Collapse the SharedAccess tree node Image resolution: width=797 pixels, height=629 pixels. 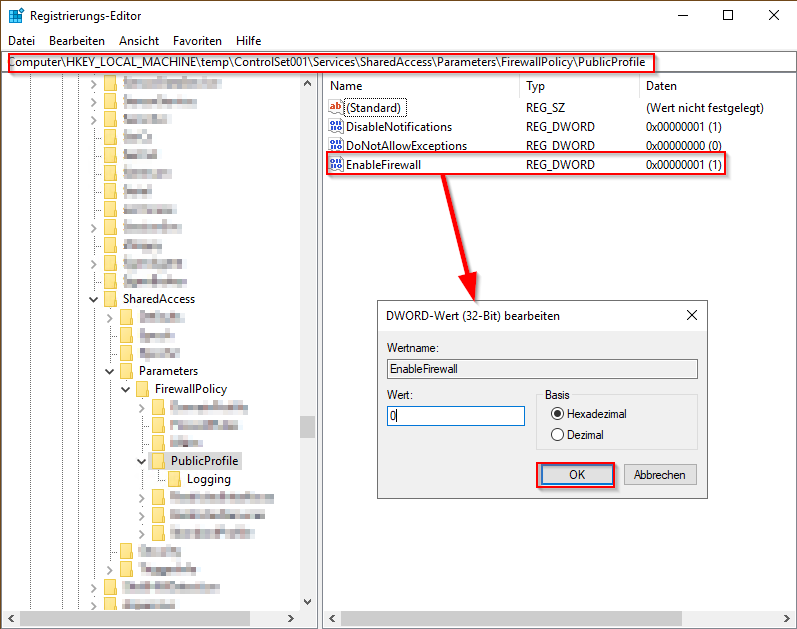(x=94, y=299)
